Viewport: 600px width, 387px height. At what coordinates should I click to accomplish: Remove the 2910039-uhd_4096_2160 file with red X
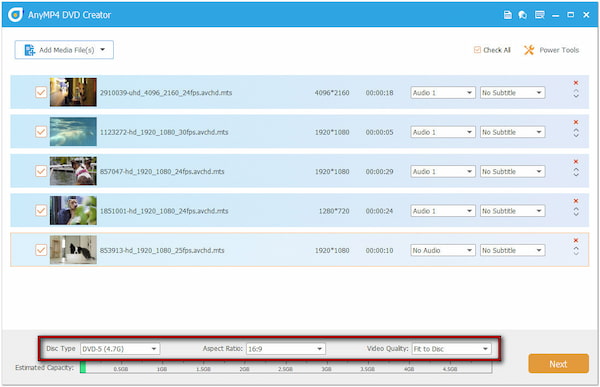[576, 83]
